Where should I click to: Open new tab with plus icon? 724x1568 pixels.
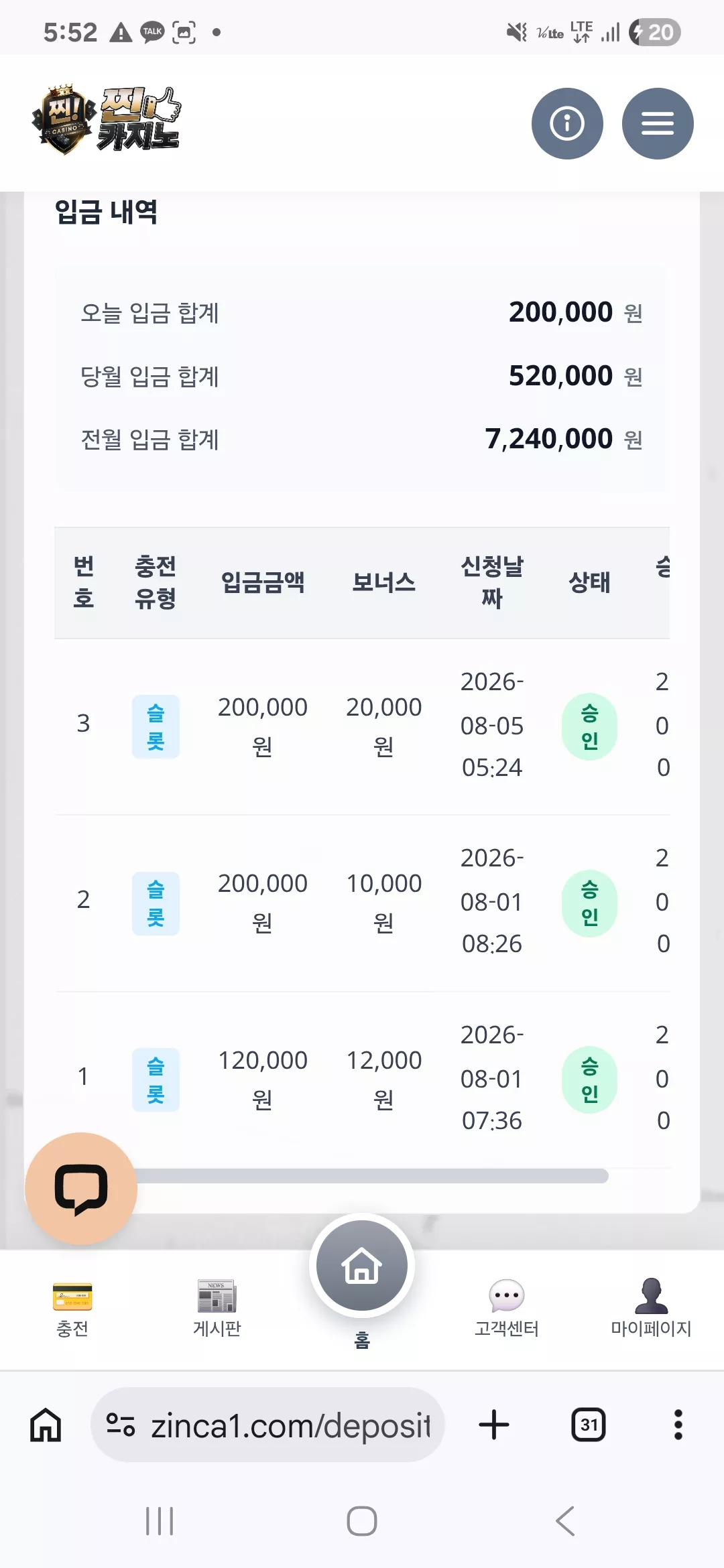click(494, 1425)
